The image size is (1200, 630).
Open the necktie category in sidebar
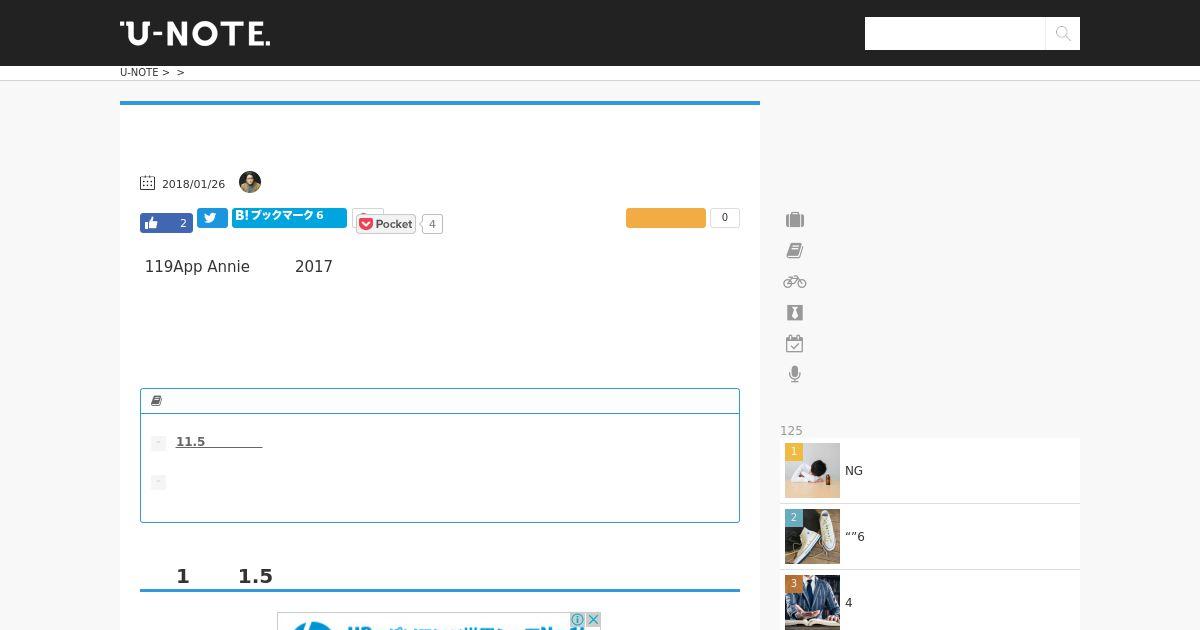click(x=795, y=313)
